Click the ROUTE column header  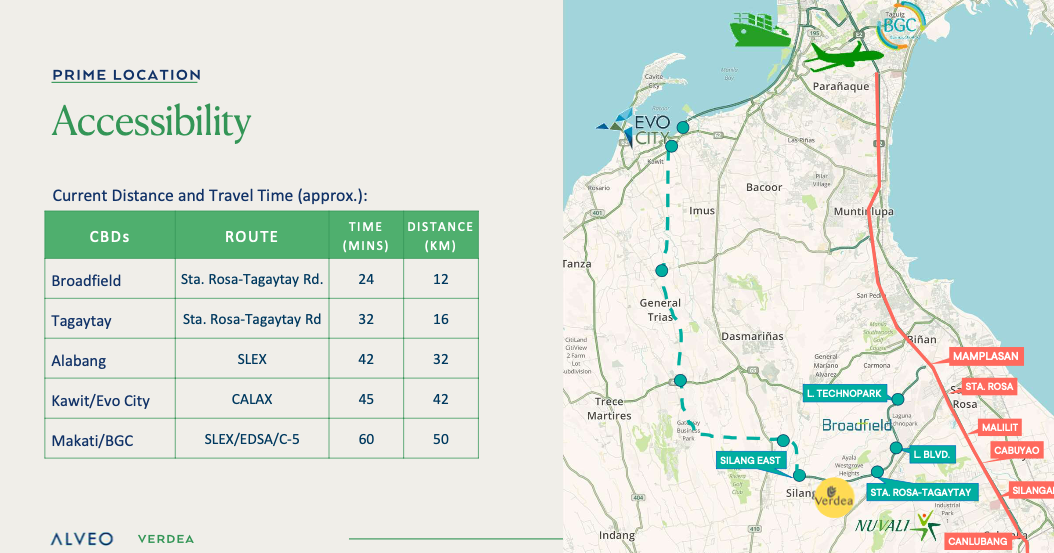[252, 236]
